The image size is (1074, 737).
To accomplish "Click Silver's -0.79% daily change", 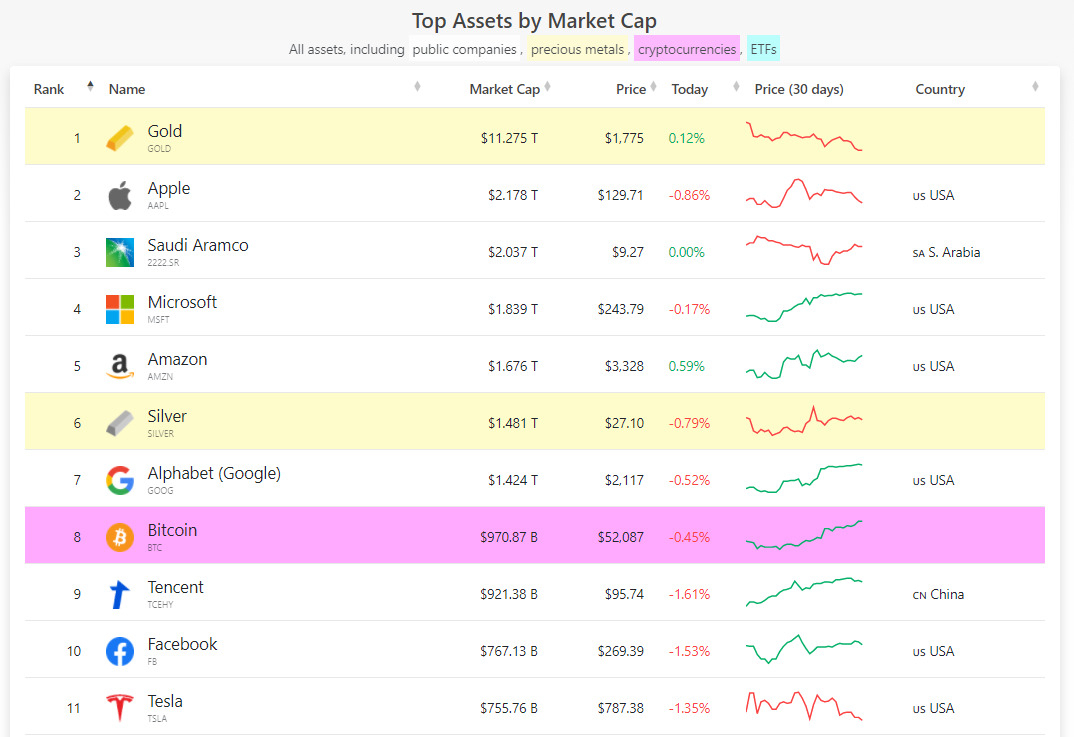I will tap(689, 423).
